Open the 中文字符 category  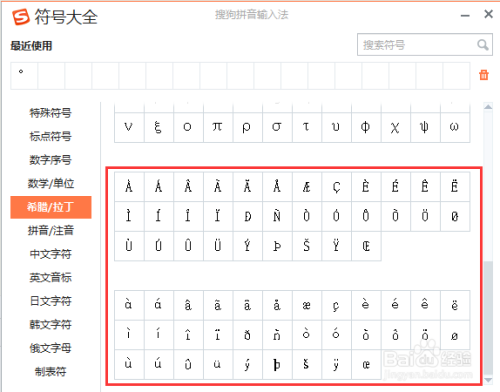(50, 254)
